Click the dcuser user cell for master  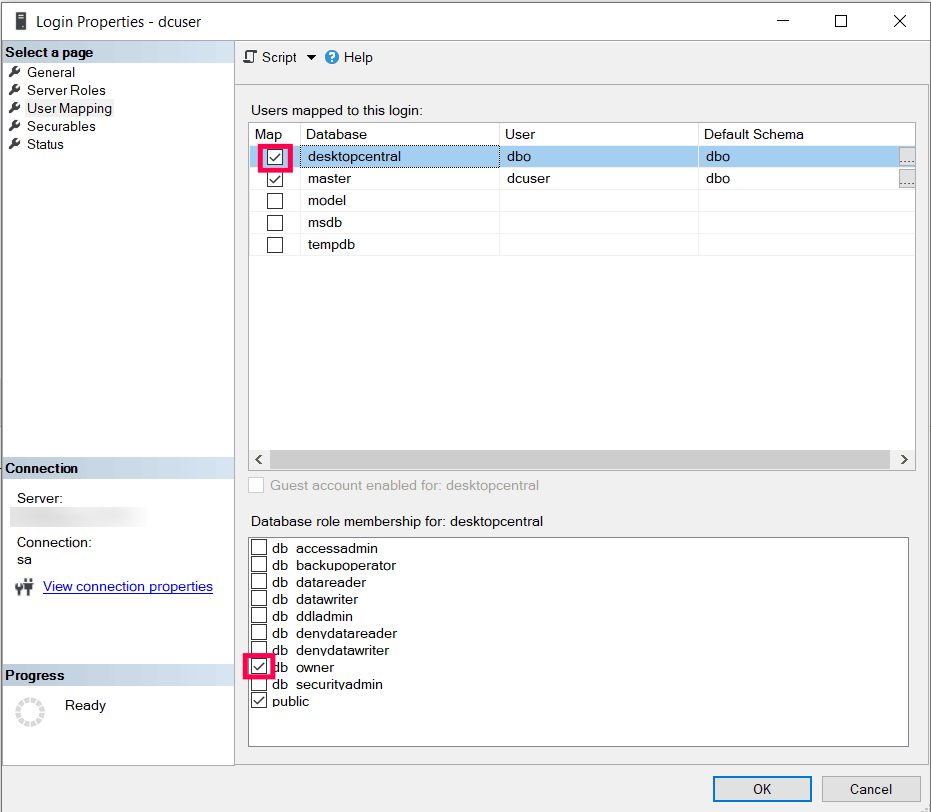tap(598, 179)
